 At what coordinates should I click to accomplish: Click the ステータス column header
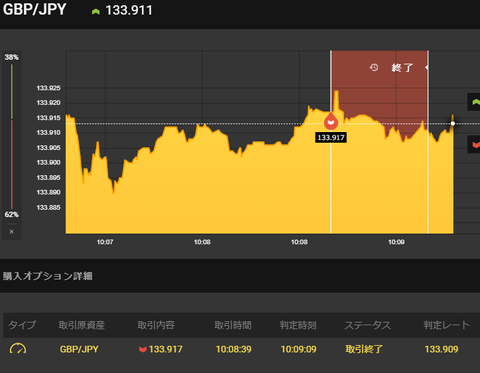coord(368,325)
